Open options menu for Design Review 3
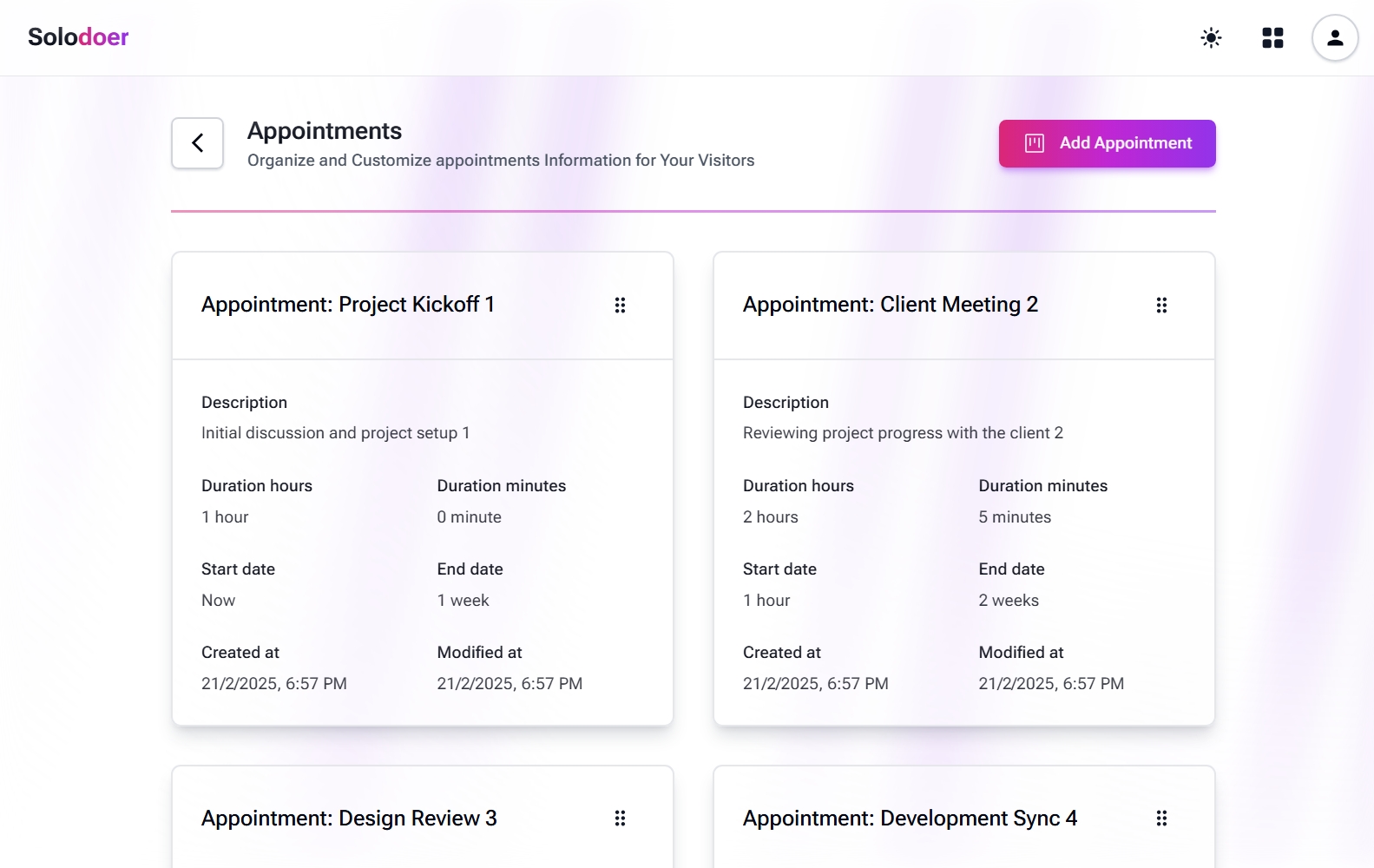This screenshot has height=868, width=1374. click(620, 818)
